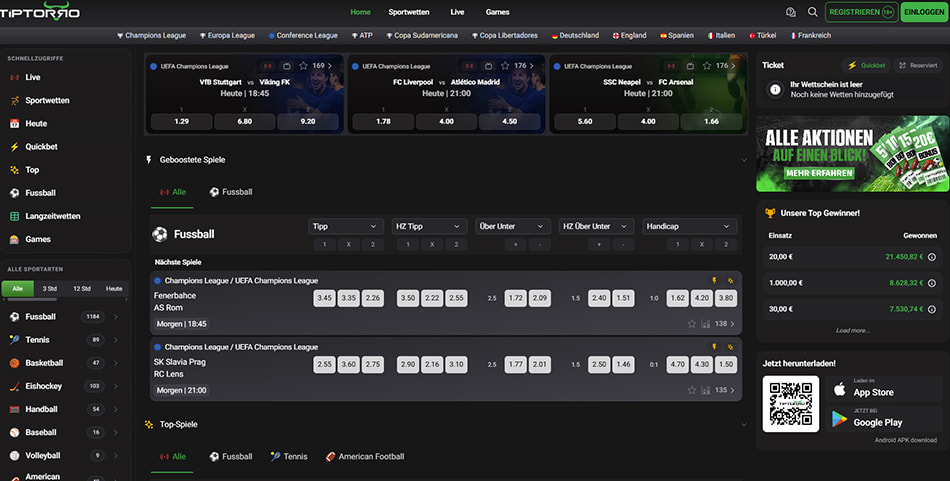Open statistics icon for Fenerbahce match
The image size is (950, 481).
pyautogui.click(x=705, y=323)
